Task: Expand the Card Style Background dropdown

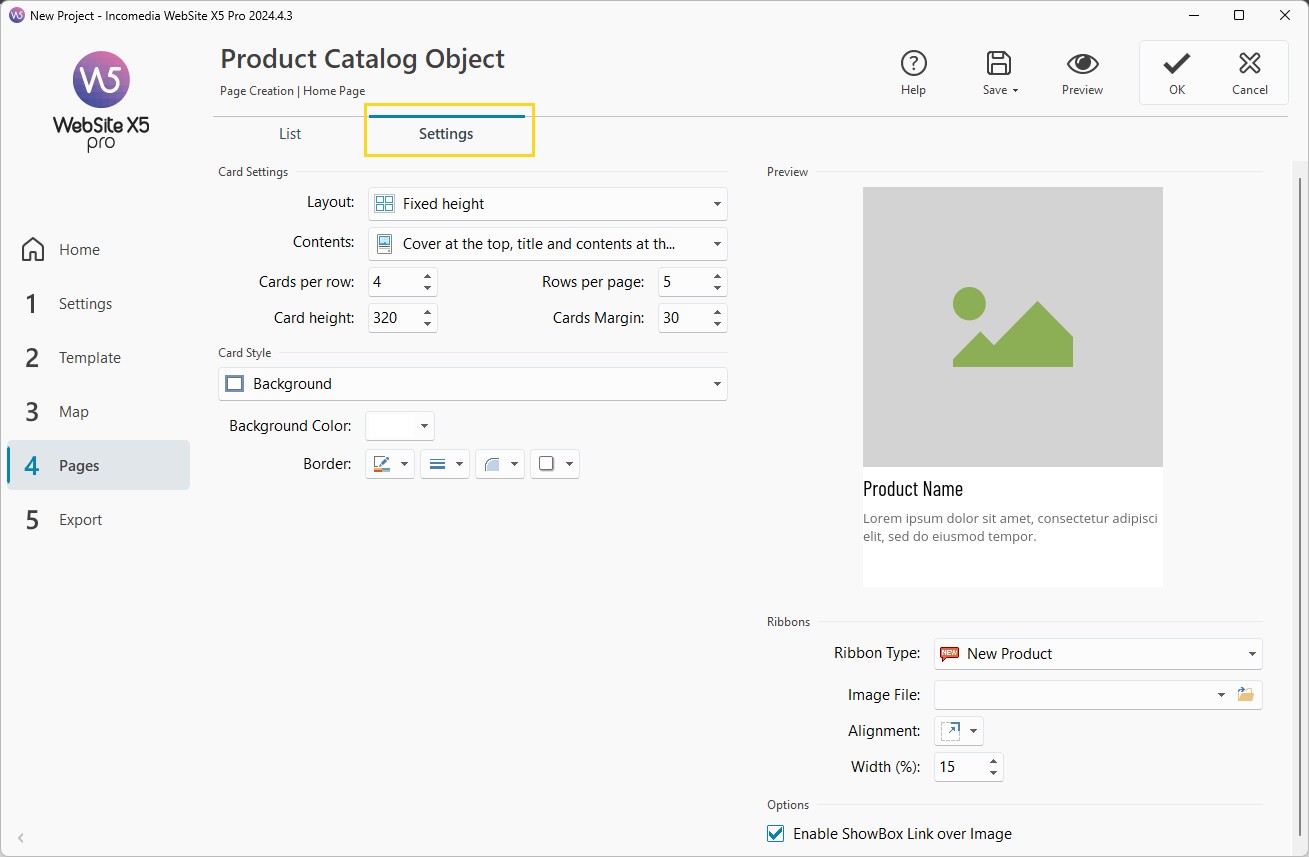Action: [x=472, y=384]
